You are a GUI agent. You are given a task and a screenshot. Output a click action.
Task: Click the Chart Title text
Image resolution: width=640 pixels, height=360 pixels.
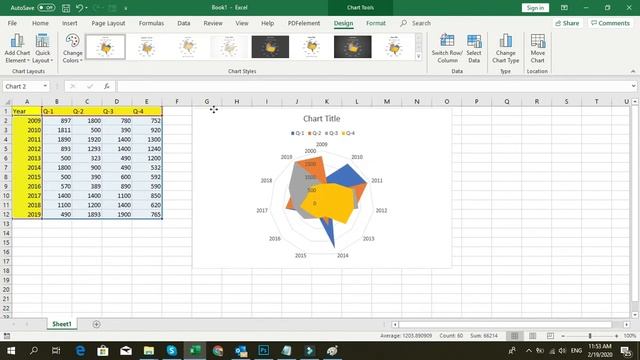pos(322,119)
